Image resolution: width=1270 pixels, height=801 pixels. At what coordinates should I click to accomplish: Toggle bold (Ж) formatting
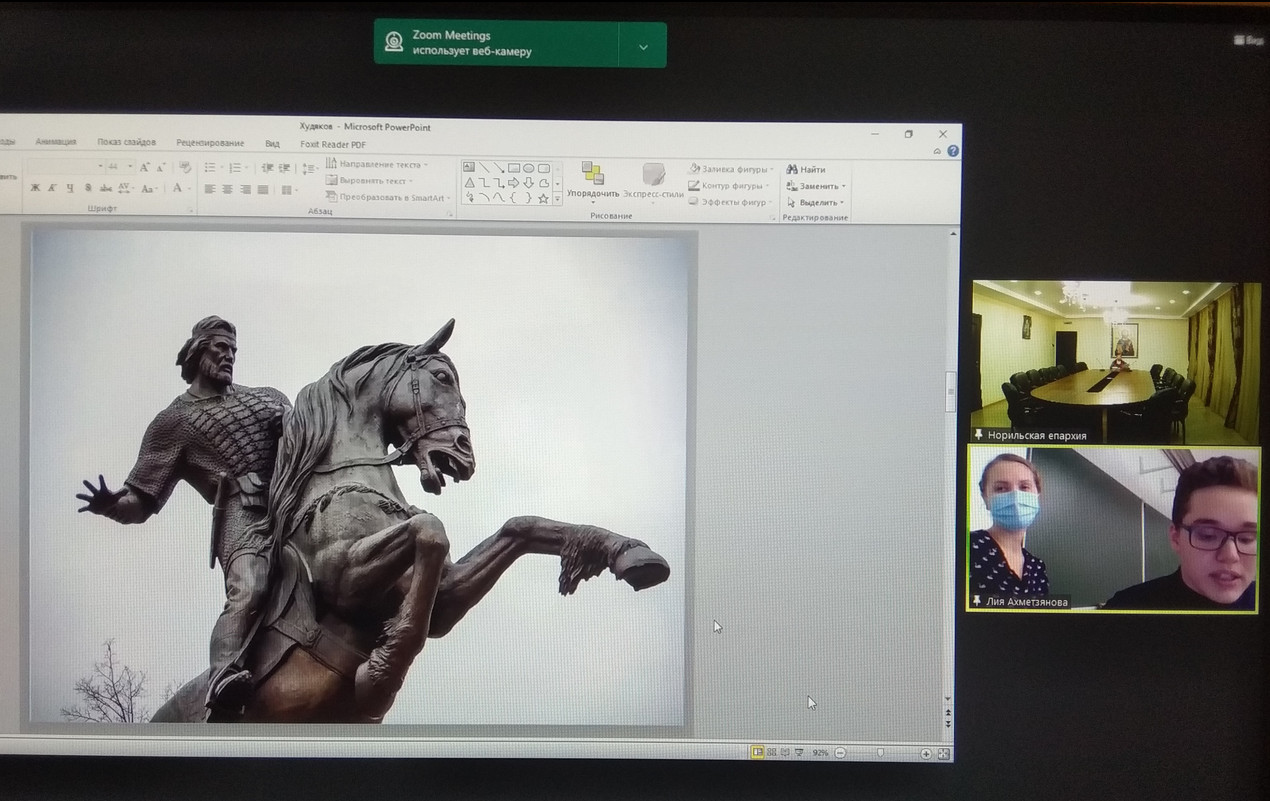coord(35,188)
